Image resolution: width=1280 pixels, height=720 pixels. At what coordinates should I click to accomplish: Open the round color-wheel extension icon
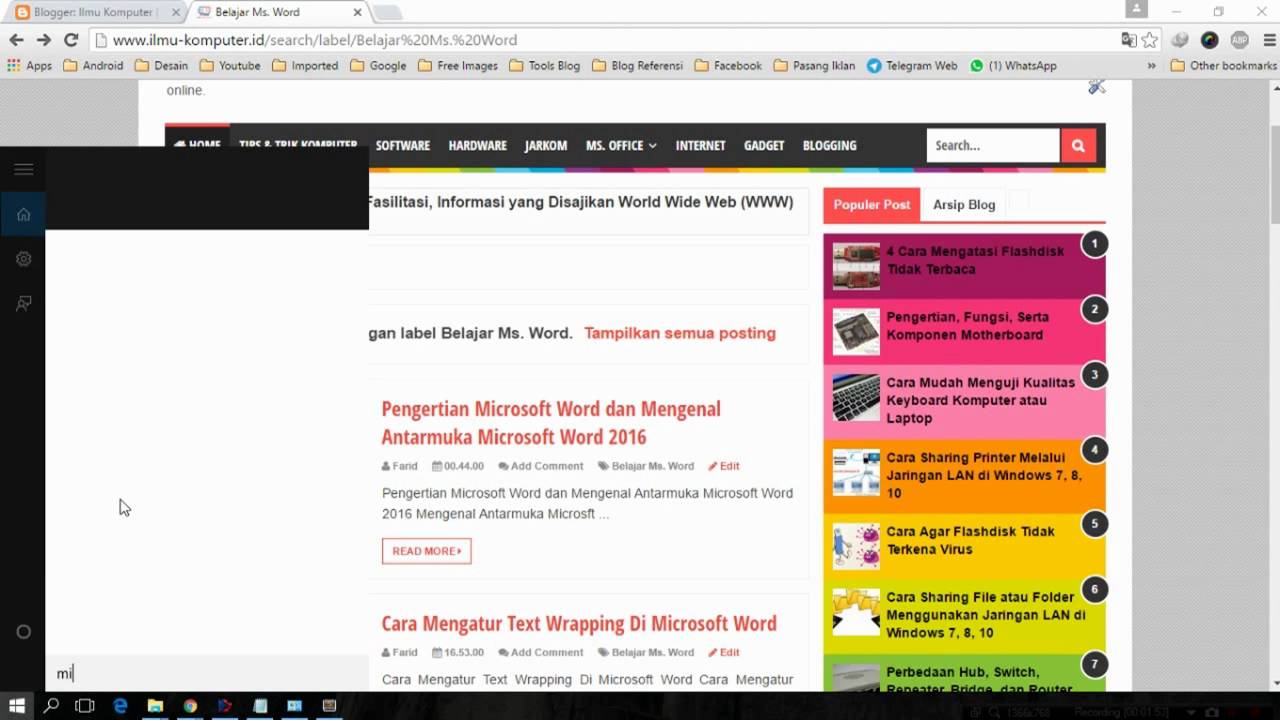pos(1210,40)
